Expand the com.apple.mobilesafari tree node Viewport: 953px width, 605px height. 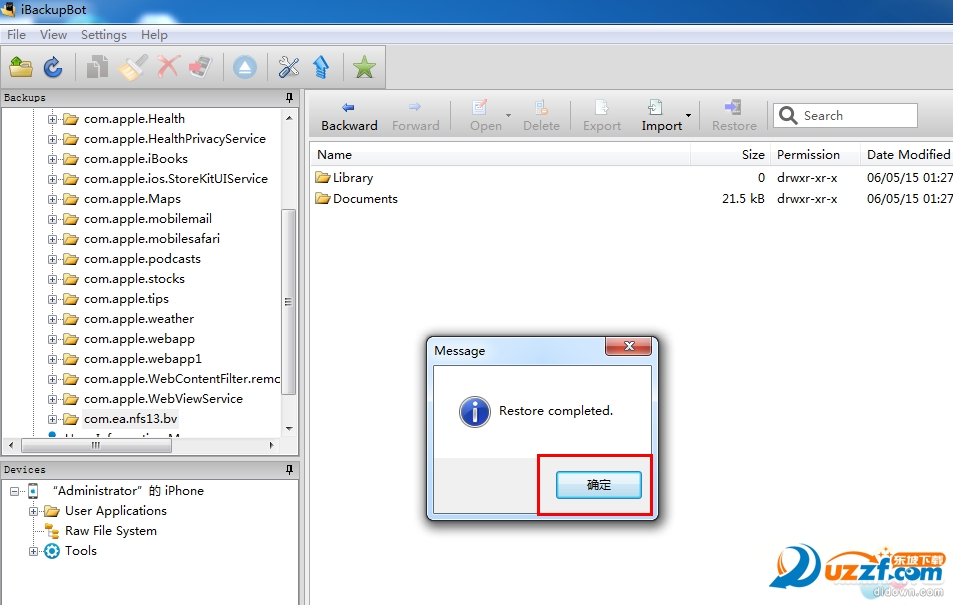coord(52,240)
